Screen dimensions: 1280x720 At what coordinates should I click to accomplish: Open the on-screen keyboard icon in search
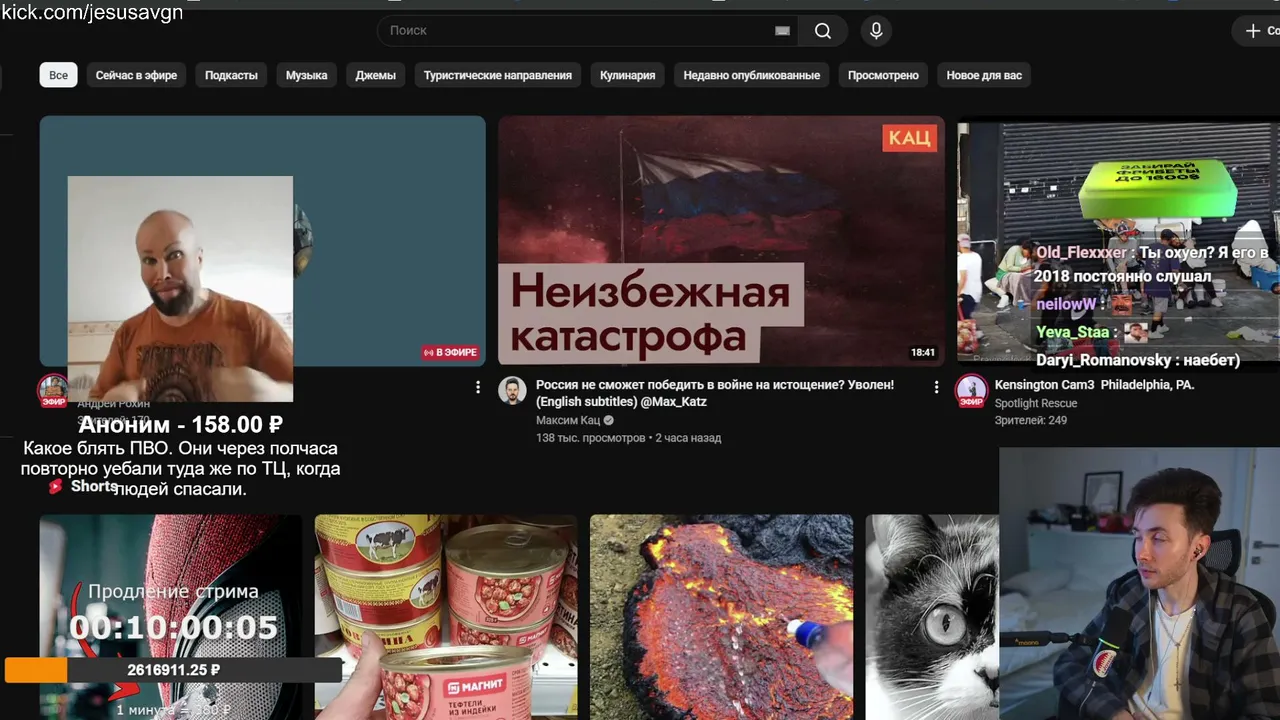click(x=782, y=31)
